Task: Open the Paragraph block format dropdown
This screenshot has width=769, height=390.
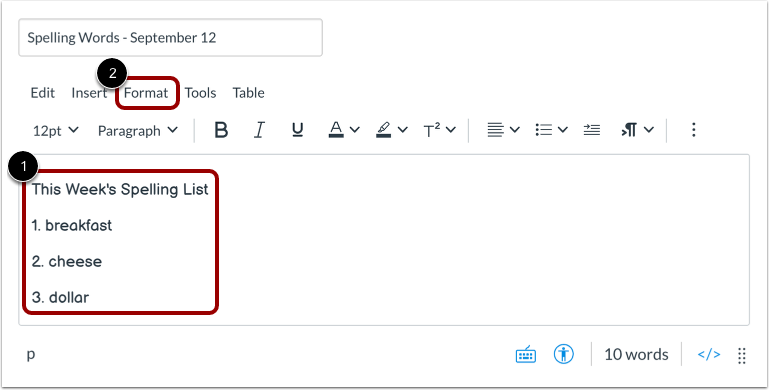Action: click(138, 130)
